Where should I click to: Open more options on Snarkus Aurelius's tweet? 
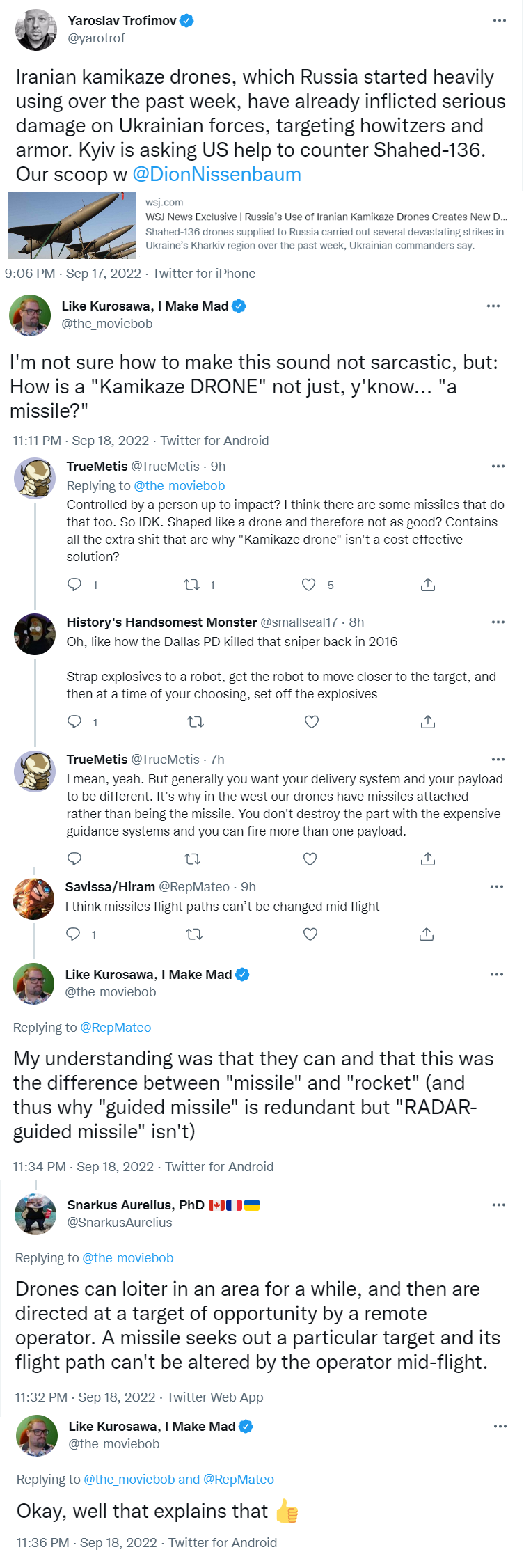click(x=499, y=1205)
